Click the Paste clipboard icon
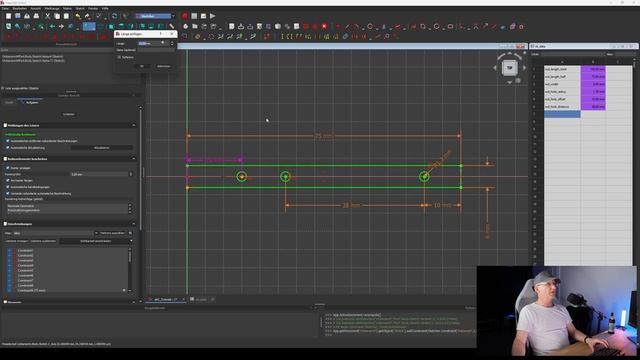Screen dimensions: 640x360 [x=66, y=16]
